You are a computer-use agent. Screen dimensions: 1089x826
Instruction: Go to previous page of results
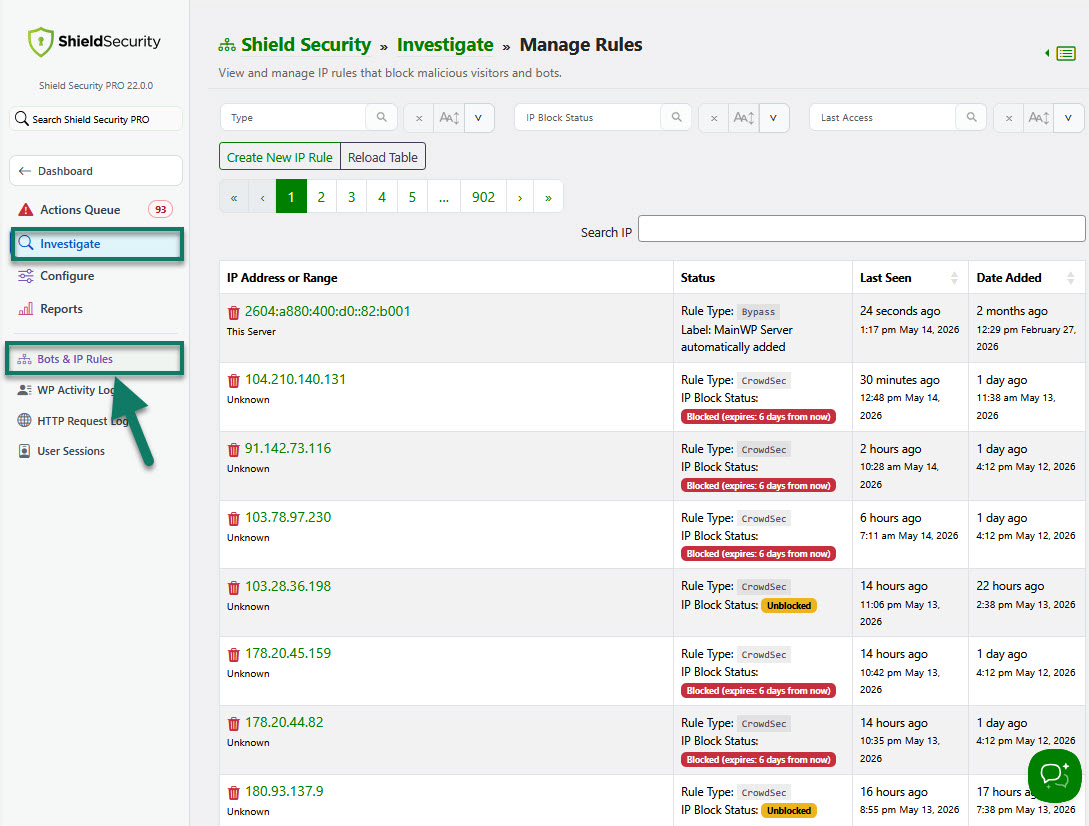click(263, 197)
